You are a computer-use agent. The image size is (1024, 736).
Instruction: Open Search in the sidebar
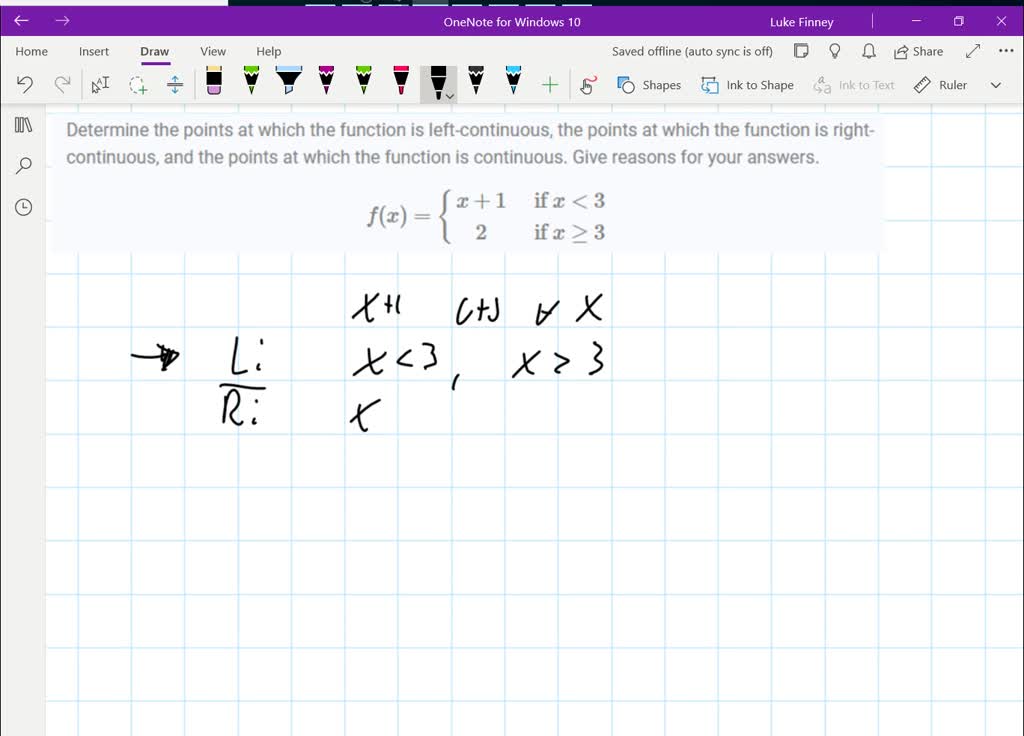(x=22, y=165)
